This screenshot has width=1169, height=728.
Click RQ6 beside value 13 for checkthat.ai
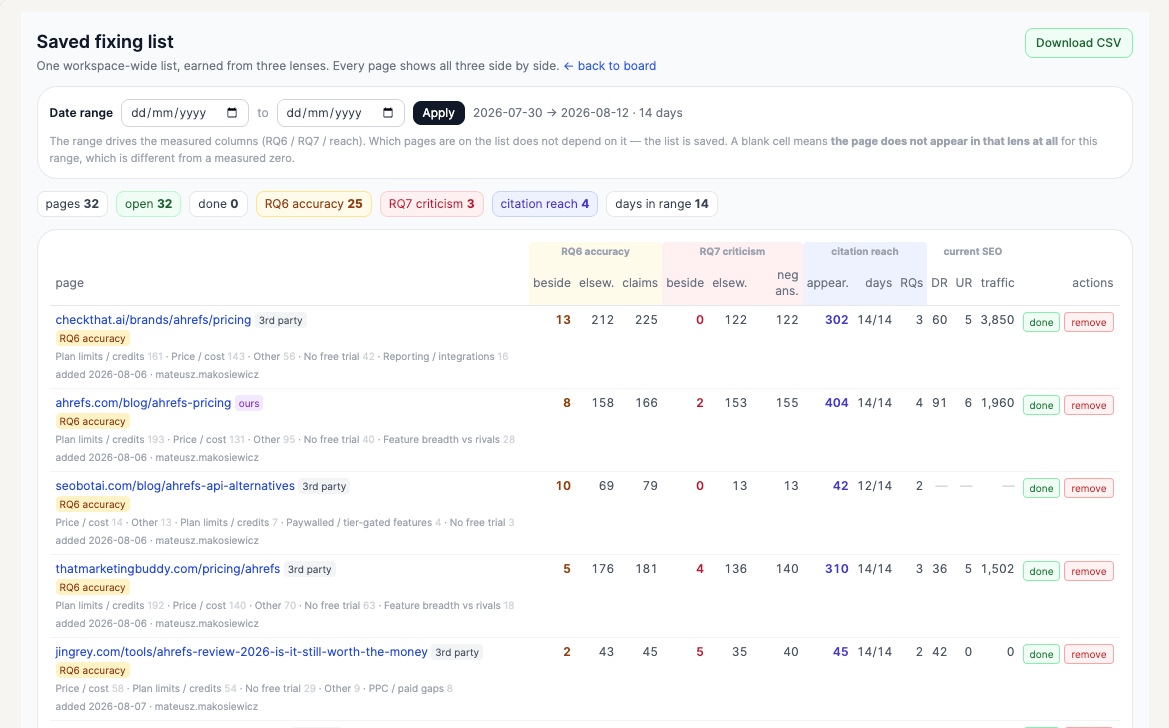pos(563,319)
